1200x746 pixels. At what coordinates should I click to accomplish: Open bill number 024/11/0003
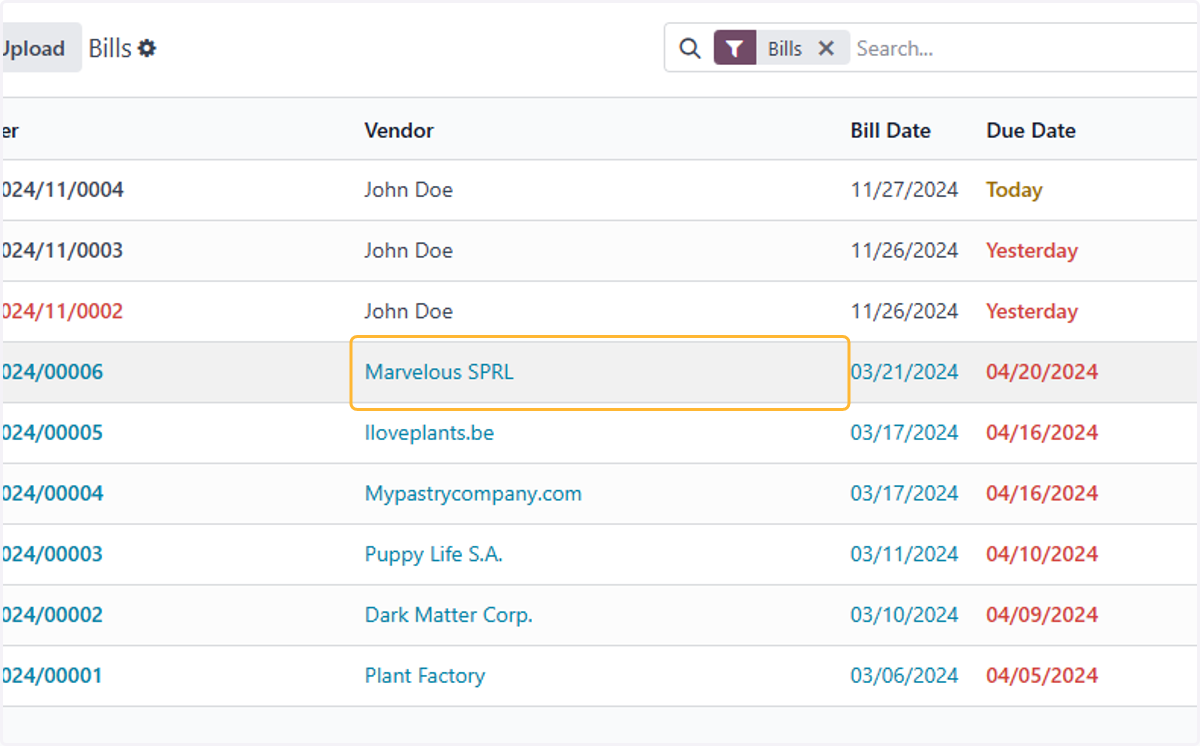click(x=62, y=250)
